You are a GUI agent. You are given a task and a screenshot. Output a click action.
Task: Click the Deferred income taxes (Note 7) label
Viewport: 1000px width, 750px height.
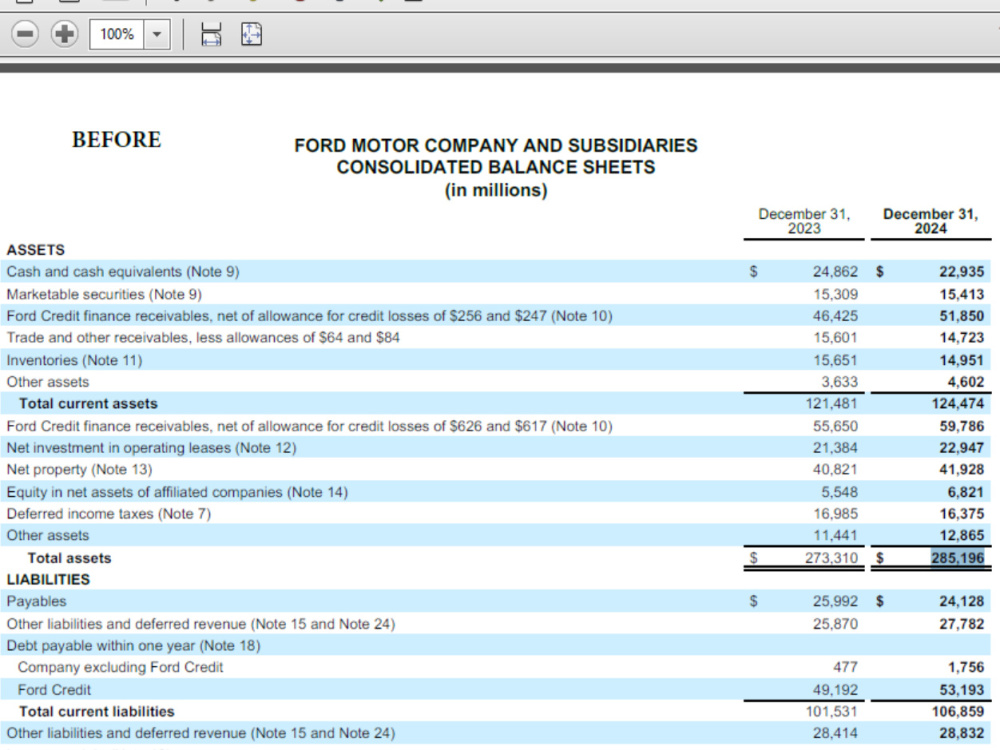[108, 513]
